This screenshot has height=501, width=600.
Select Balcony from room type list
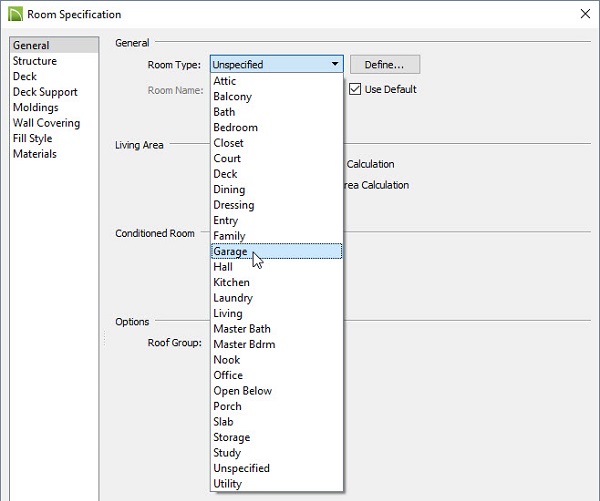pyautogui.click(x=276, y=96)
